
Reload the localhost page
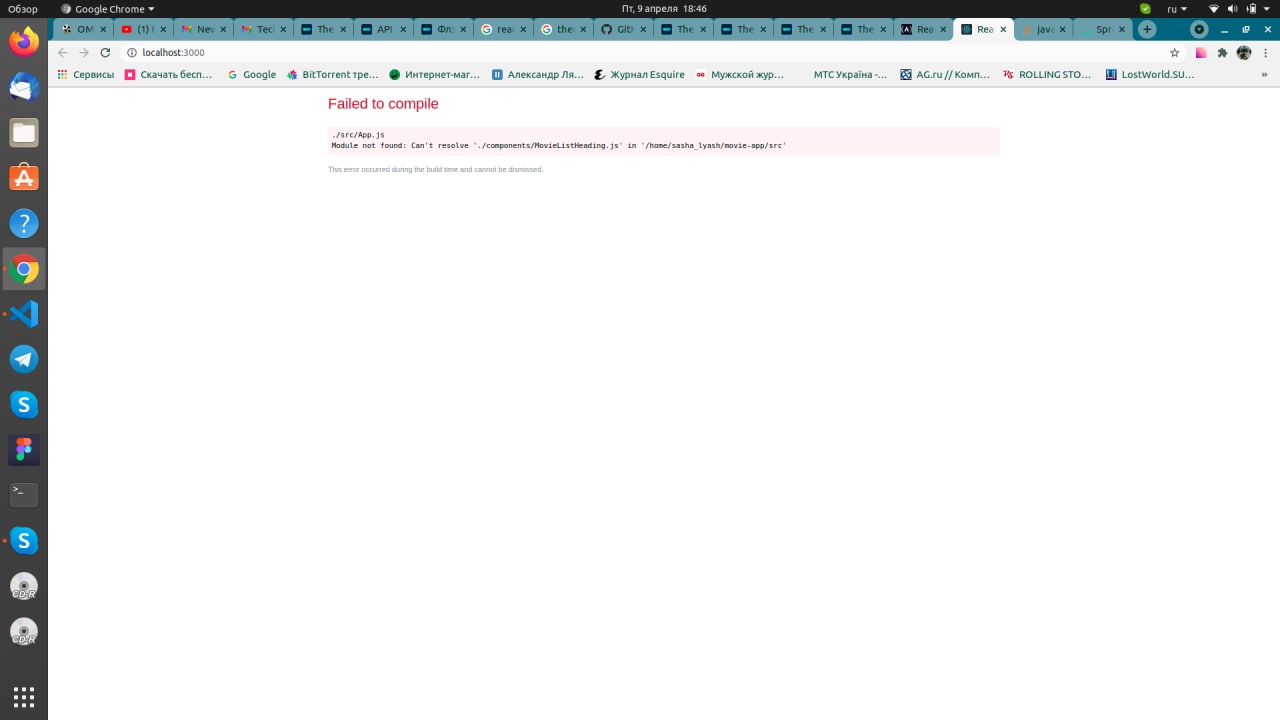pyautogui.click(x=105, y=53)
